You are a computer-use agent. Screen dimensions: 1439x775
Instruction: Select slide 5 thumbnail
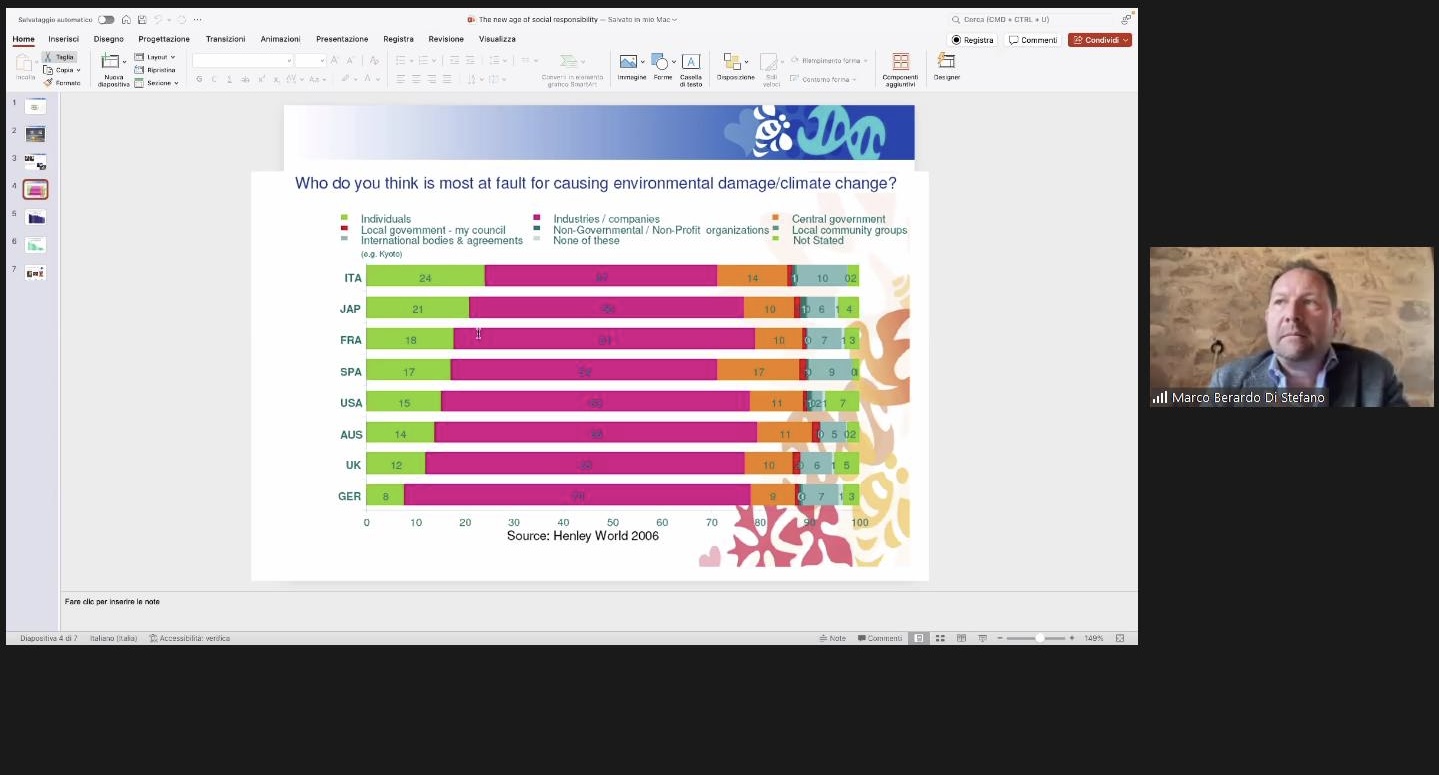pos(36,217)
